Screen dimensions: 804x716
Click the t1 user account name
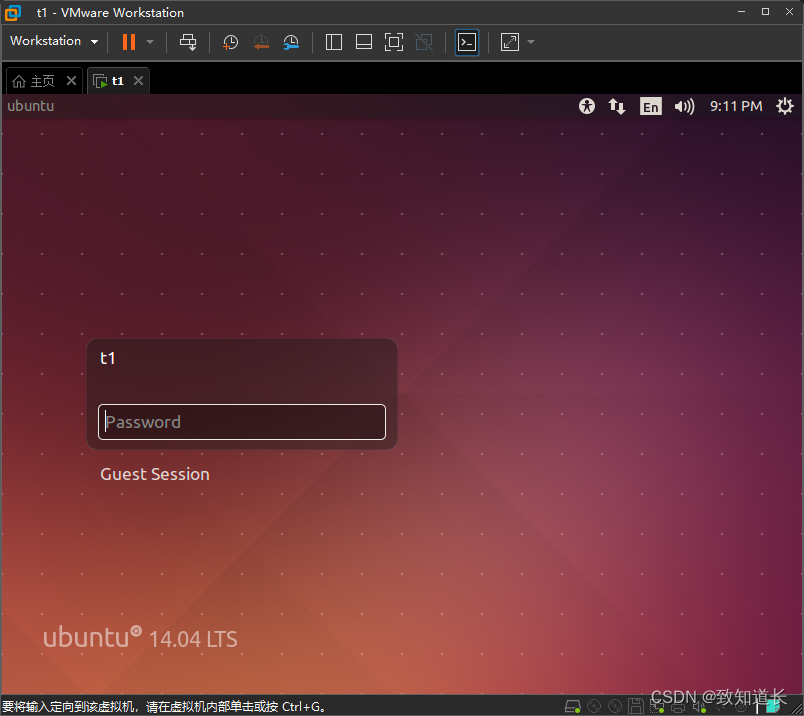click(x=108, y=358)
